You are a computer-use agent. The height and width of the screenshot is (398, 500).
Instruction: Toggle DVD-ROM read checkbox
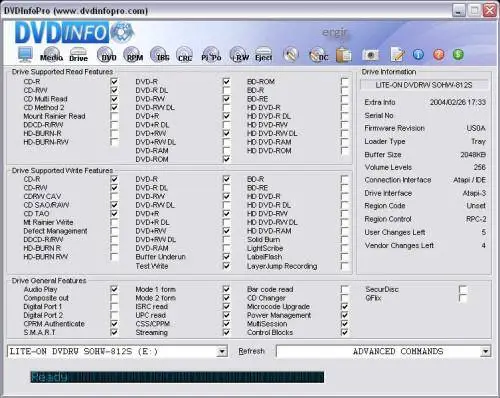click(226, 159)
